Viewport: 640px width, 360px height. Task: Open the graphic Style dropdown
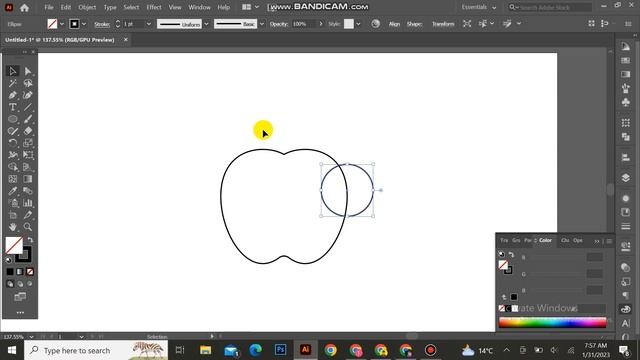(x=358, y=24)
